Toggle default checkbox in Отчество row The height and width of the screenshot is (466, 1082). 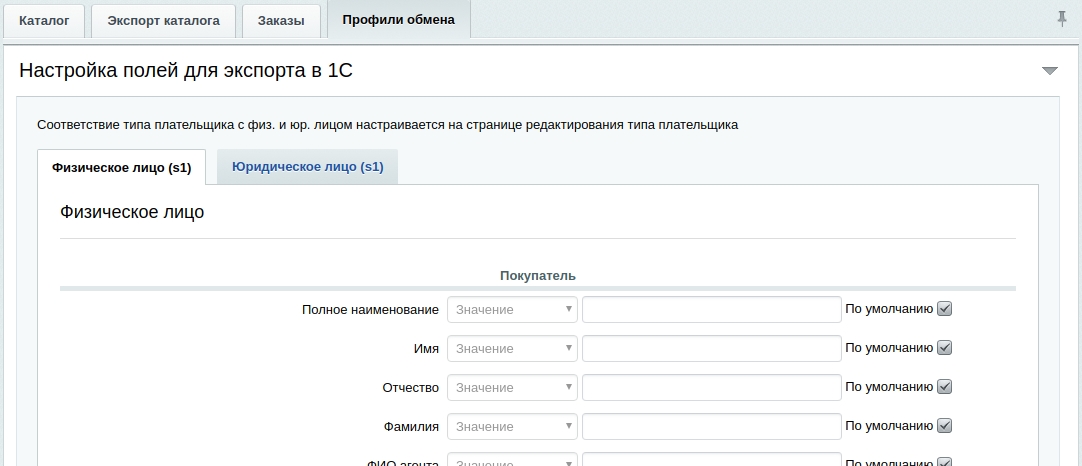click(944, 387)
